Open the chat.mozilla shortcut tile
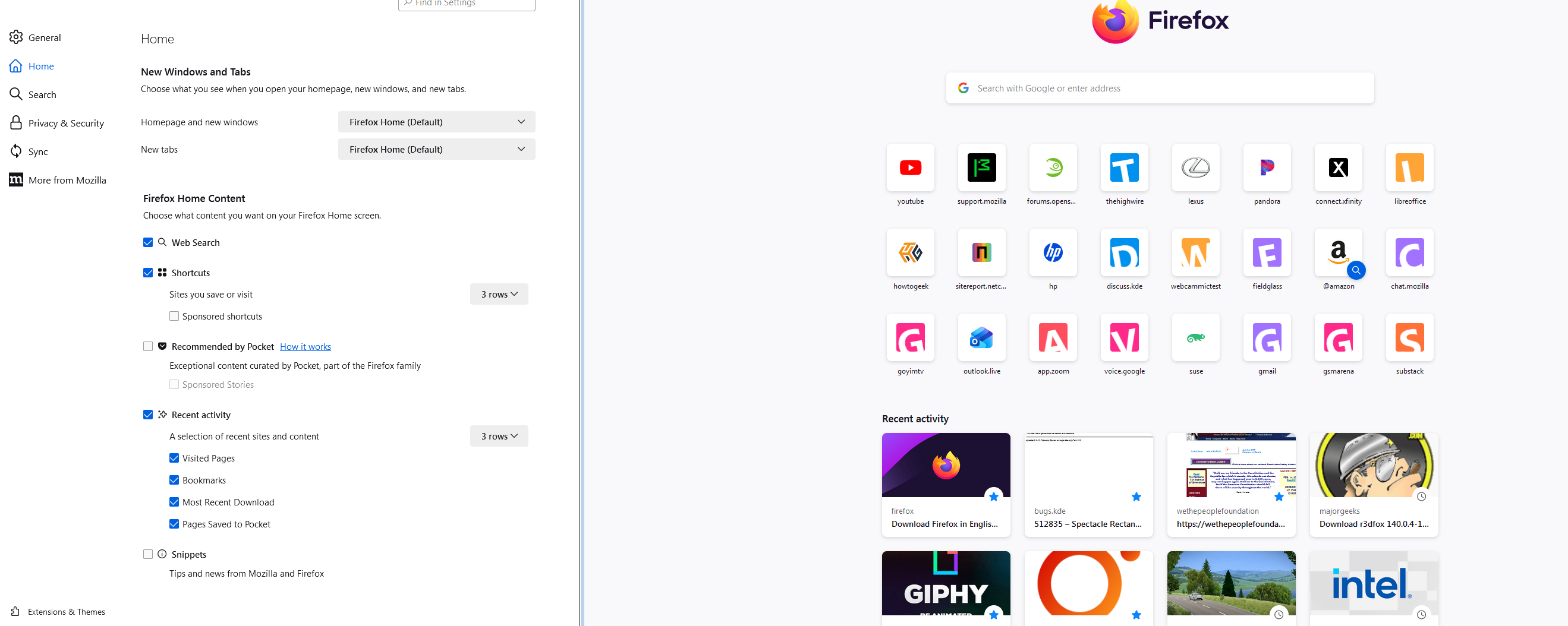Image resolution: width=1568 pixels, height=626 pixels. tap(1409, 252)
